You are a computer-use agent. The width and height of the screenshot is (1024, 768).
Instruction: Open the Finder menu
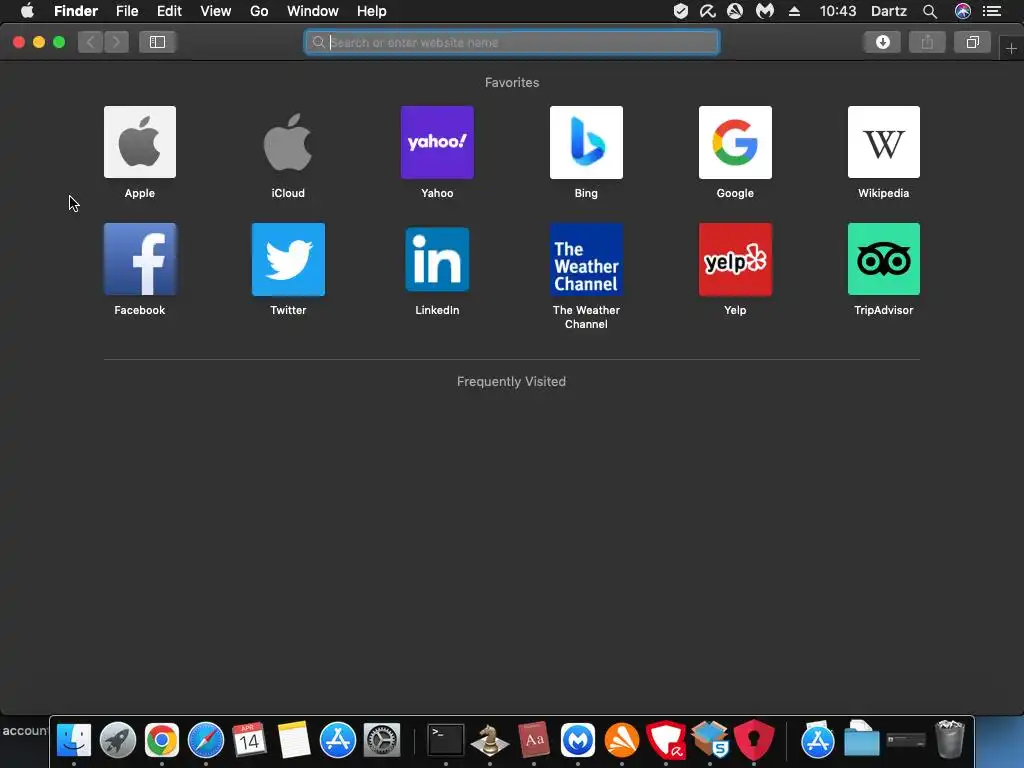(76, 11)
